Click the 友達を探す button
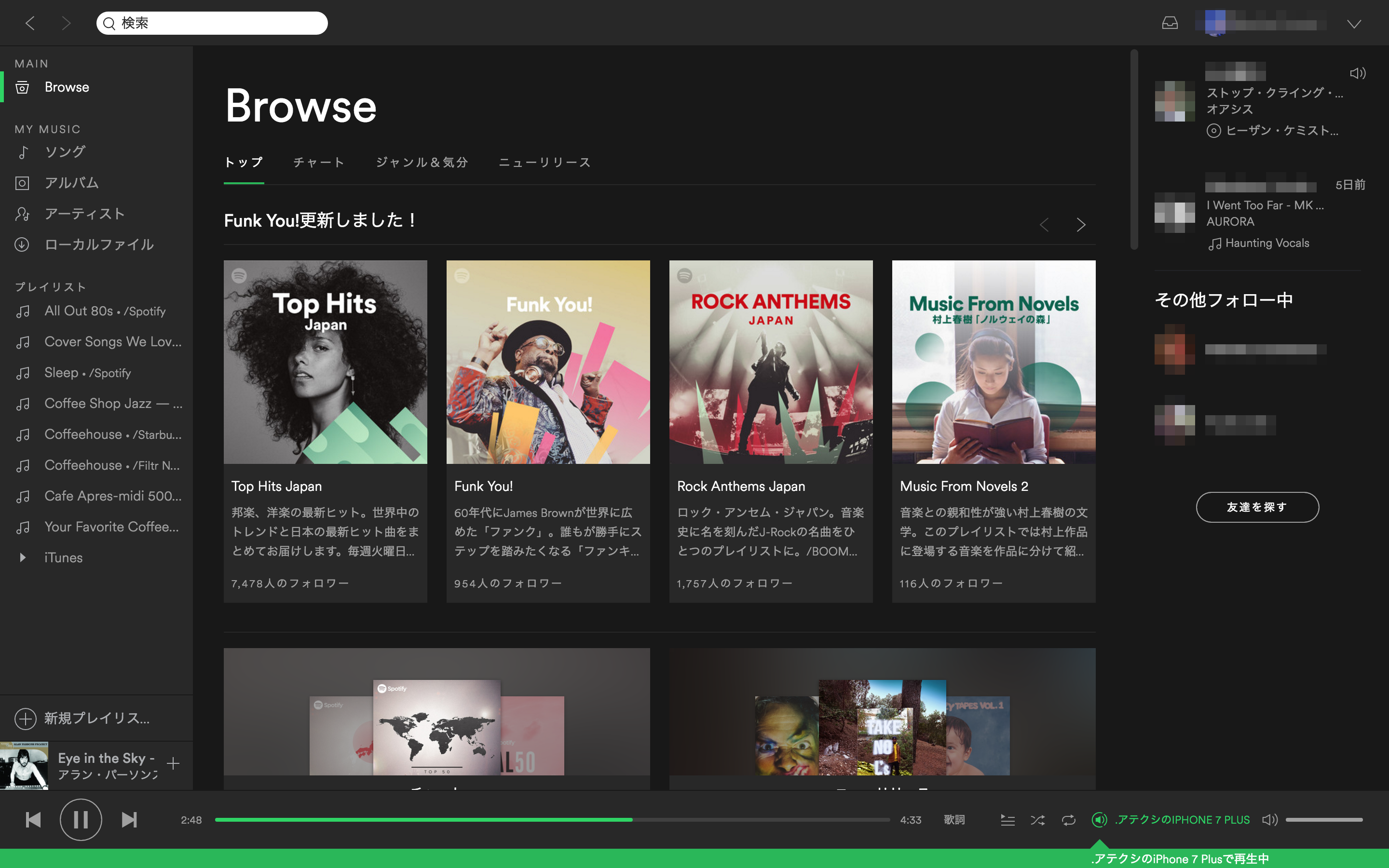The image size is (1389, 868). click(x=1257, y=507)
